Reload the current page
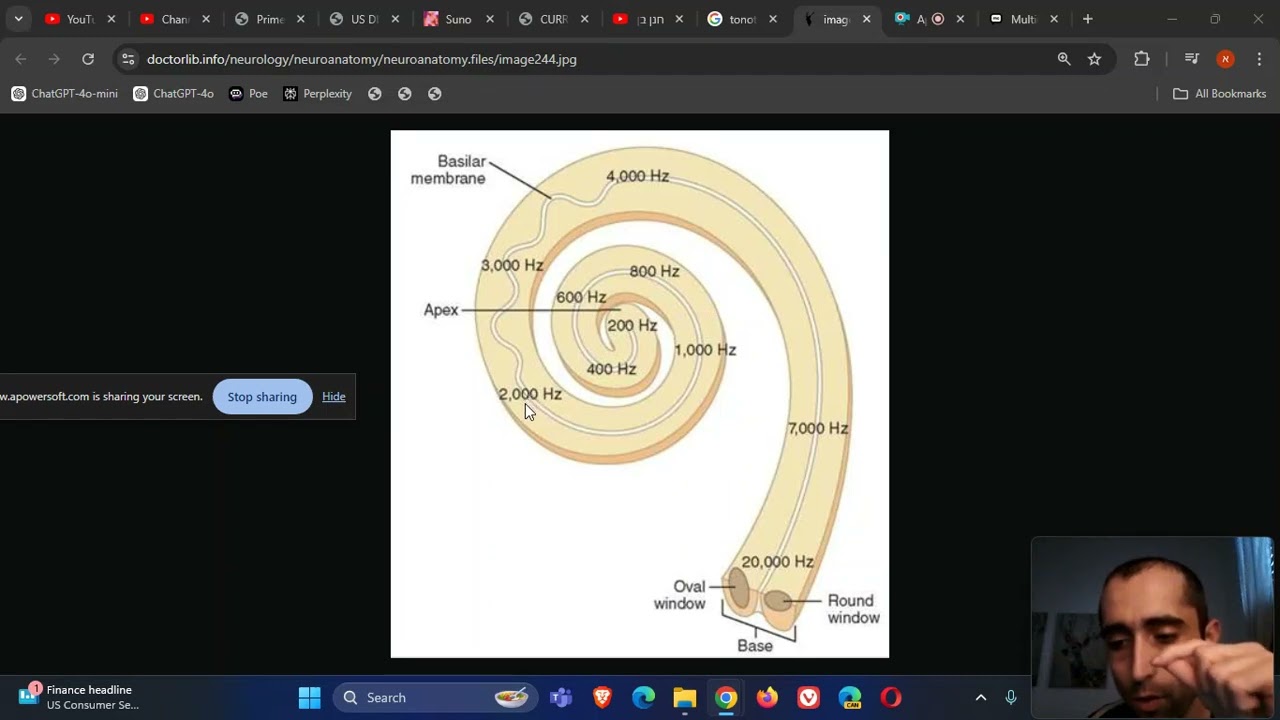 tap(88, 59)
